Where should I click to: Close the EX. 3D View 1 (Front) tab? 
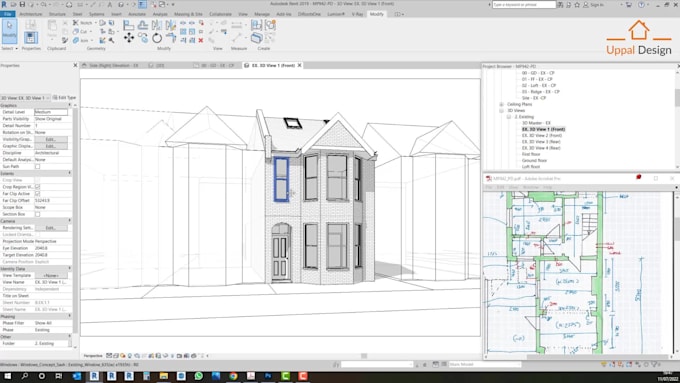click(x=299, y=65)
